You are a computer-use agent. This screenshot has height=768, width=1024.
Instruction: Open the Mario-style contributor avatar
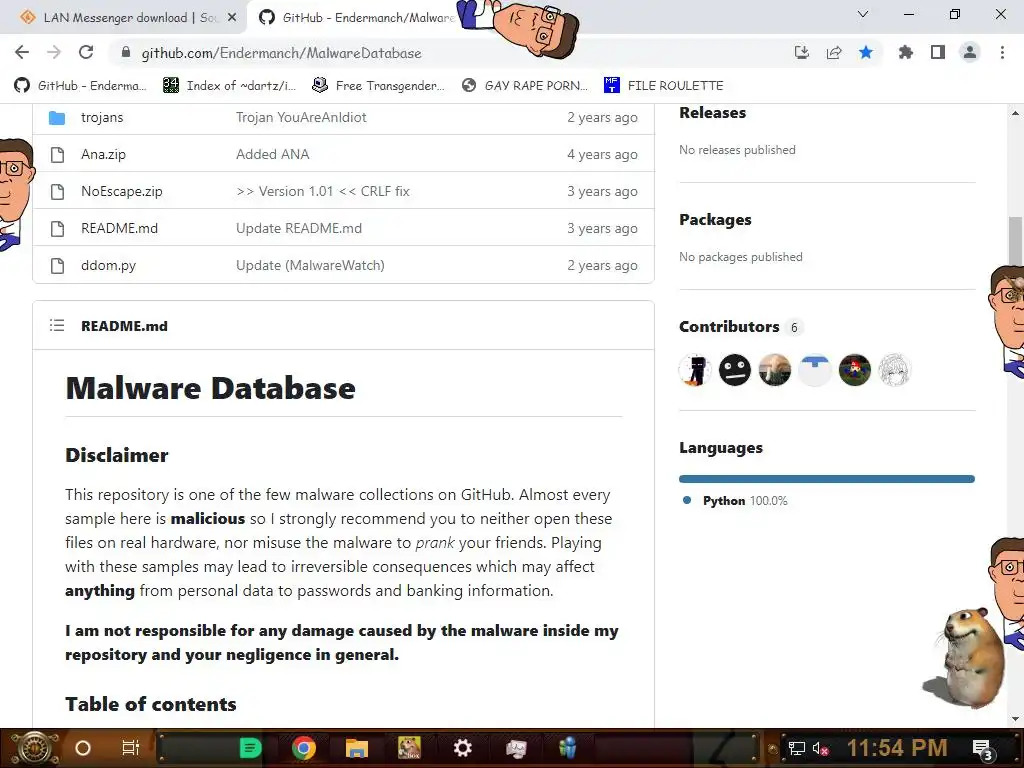tap(854, 370)
